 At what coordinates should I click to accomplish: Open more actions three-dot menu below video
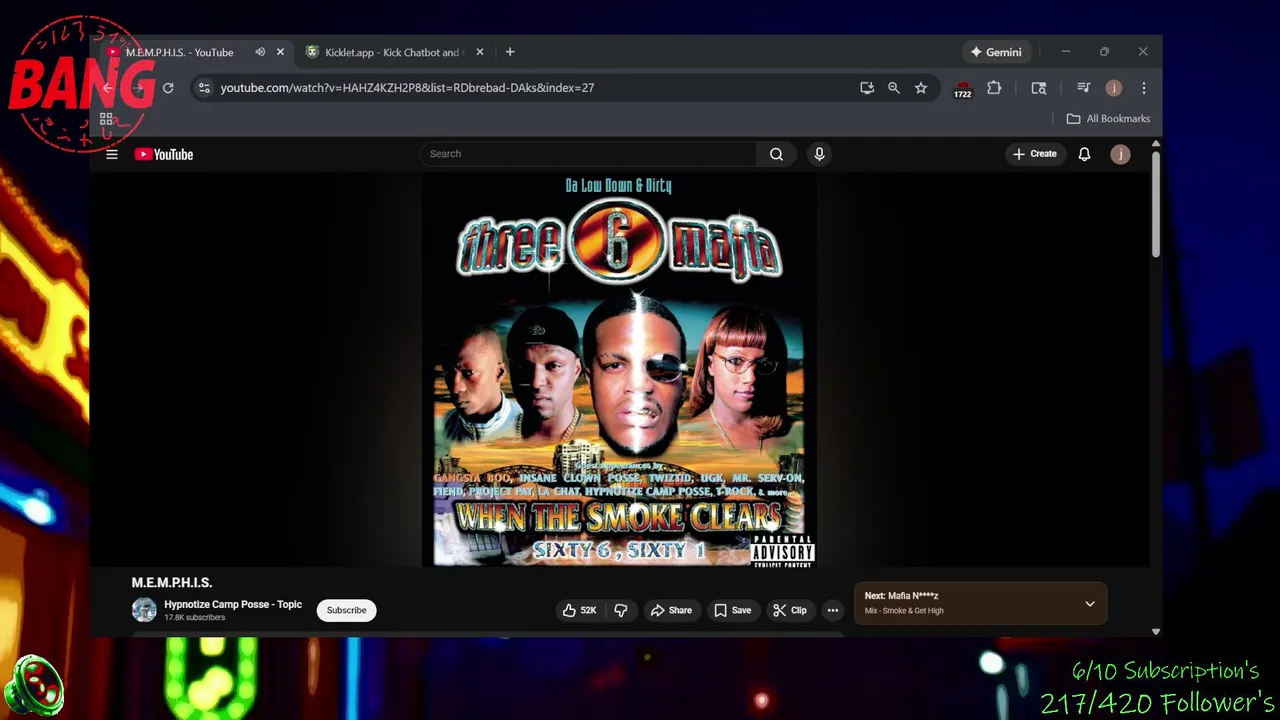coord(832,610)
